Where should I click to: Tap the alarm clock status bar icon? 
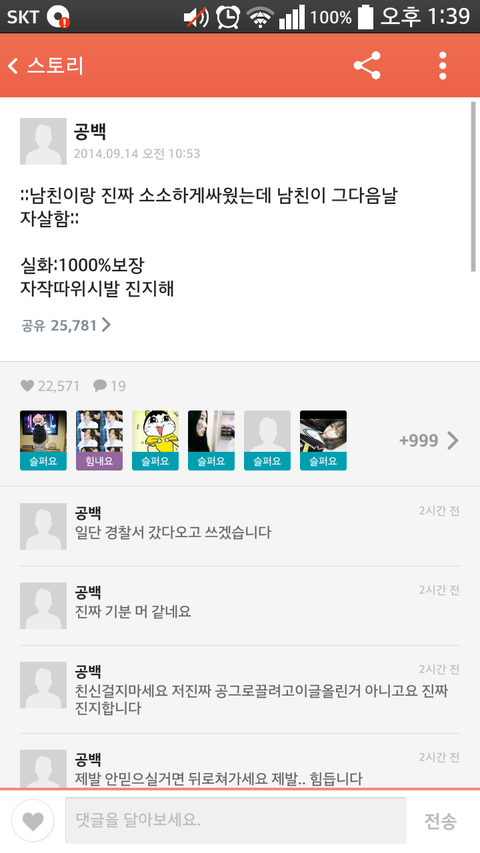click(x=228, y=17)
